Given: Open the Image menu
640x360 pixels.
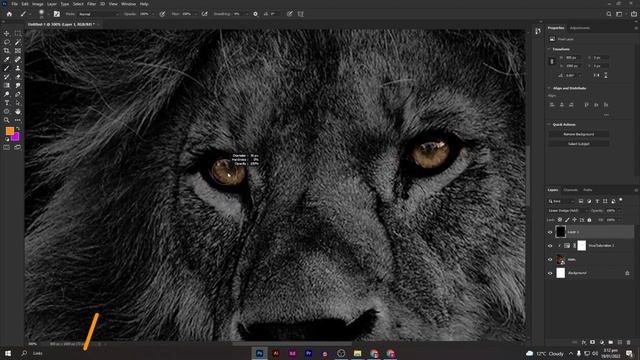Looking at the screenshot, I should pyautogui.click(x=38, y=4).
